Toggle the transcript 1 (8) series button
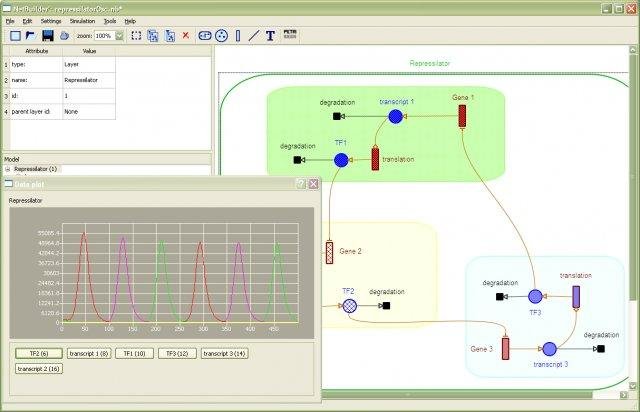The width and height of the screenshot is (640, 412). (x=89, y=354)
